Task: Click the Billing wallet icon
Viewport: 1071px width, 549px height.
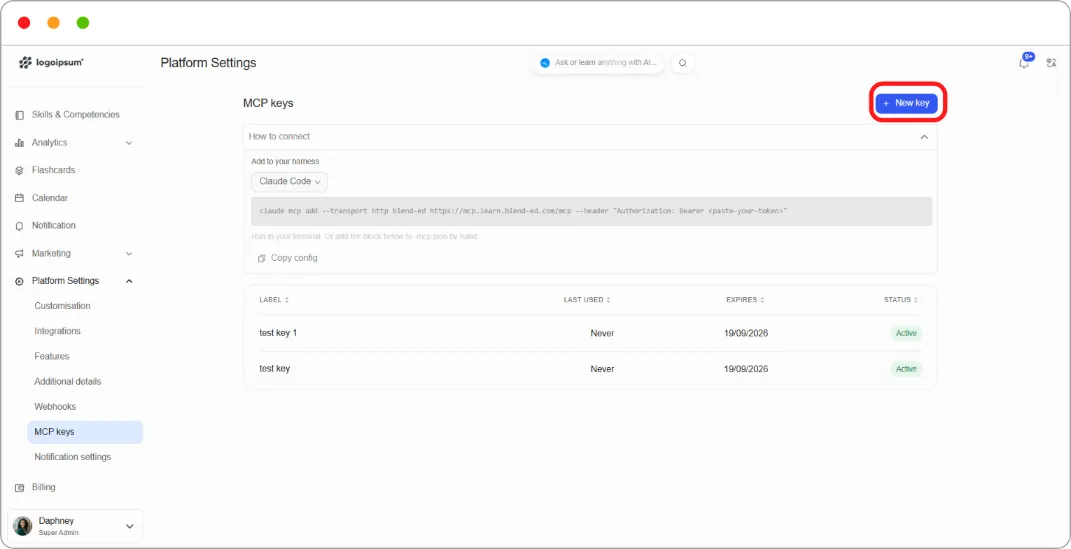Action: [x=19, y=488]
